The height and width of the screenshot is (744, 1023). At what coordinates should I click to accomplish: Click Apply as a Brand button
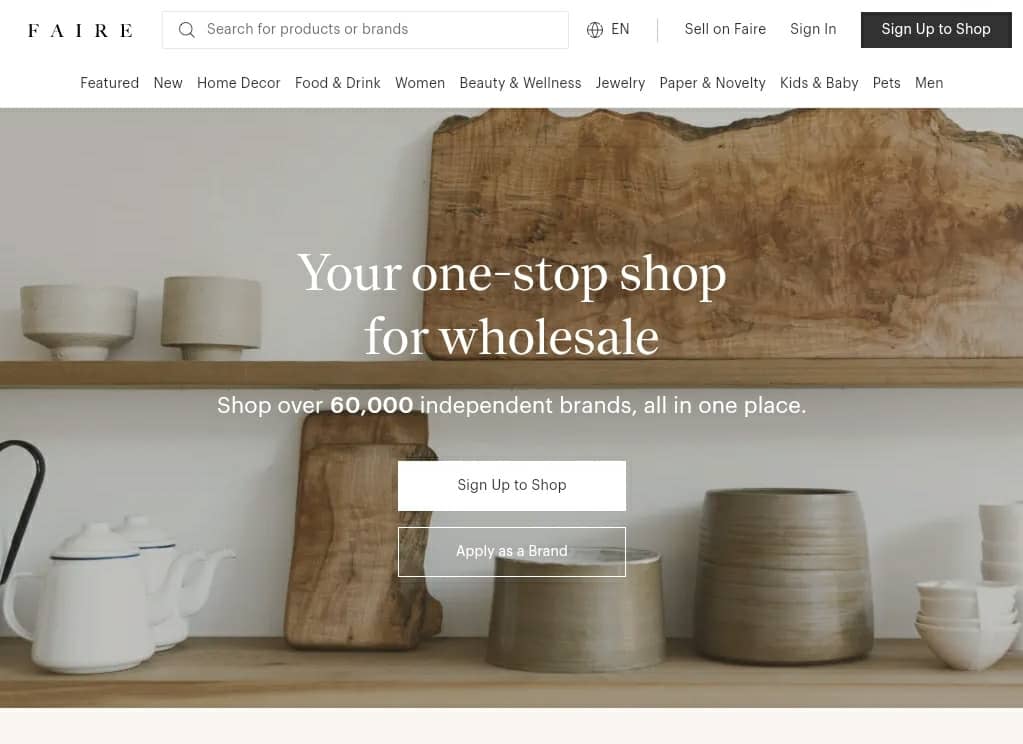pos(512,551)
